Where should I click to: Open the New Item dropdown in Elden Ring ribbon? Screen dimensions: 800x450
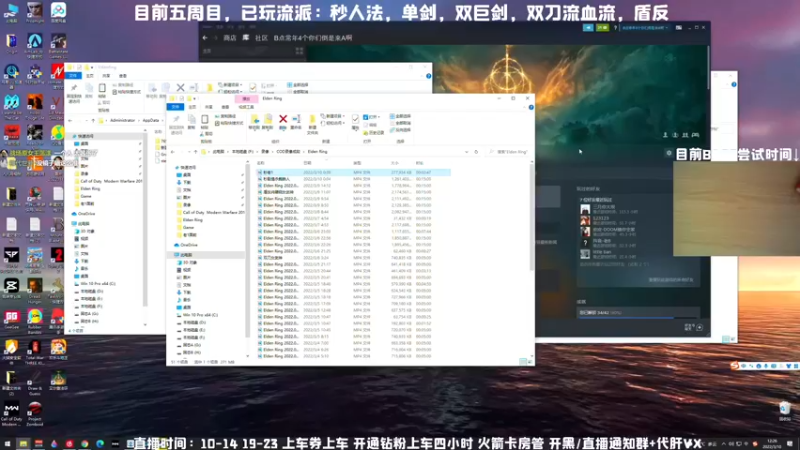(x=332, y=116)
